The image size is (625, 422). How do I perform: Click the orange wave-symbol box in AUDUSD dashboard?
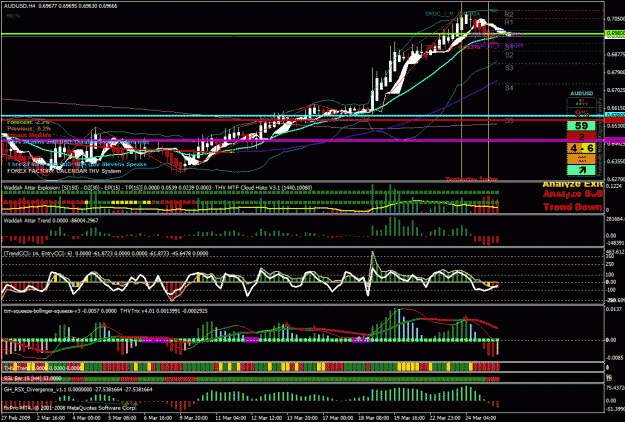[581, 159]
